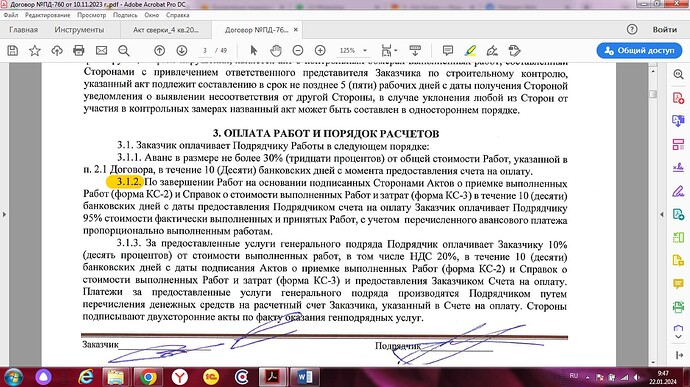Screen dimensions: 690x387
Task: Add bookmark with the star icon
Action: point(35,51)
